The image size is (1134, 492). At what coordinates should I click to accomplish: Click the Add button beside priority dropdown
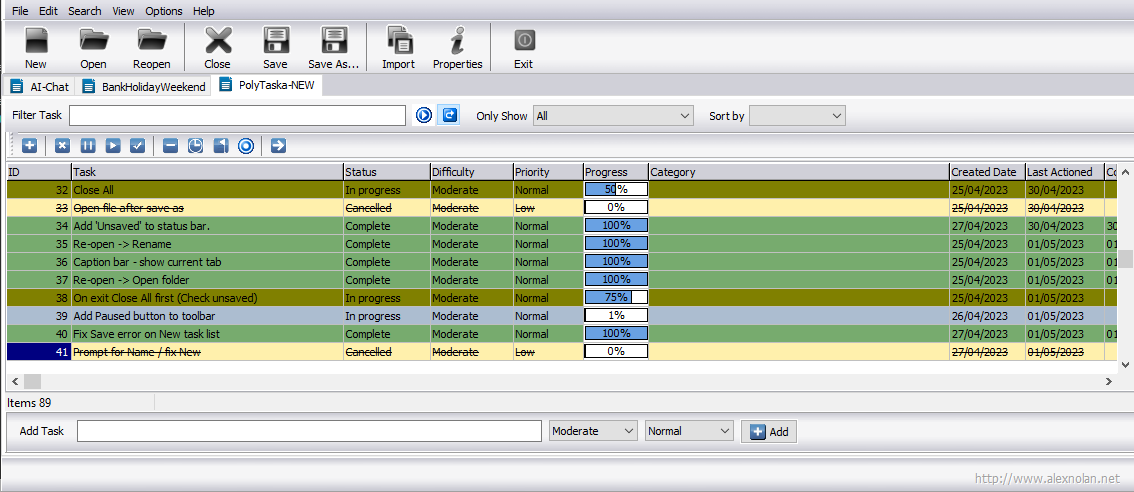(x=769, y=431)
